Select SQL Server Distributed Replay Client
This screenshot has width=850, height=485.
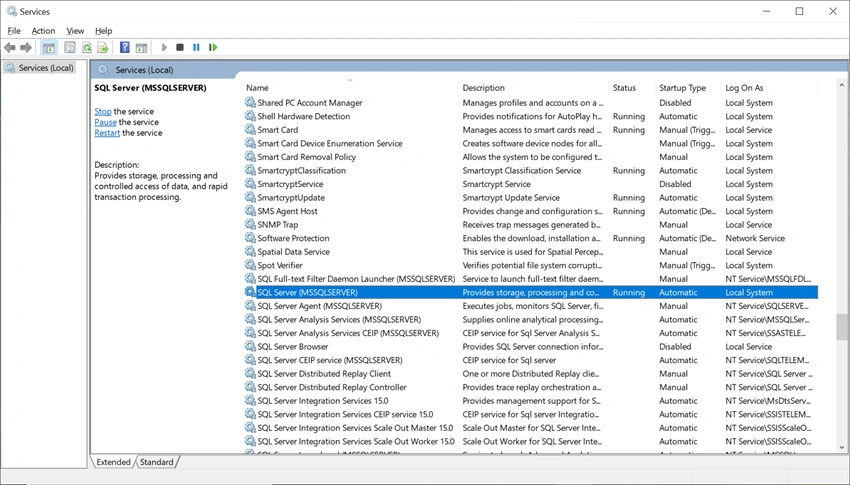tap(530, 373)
